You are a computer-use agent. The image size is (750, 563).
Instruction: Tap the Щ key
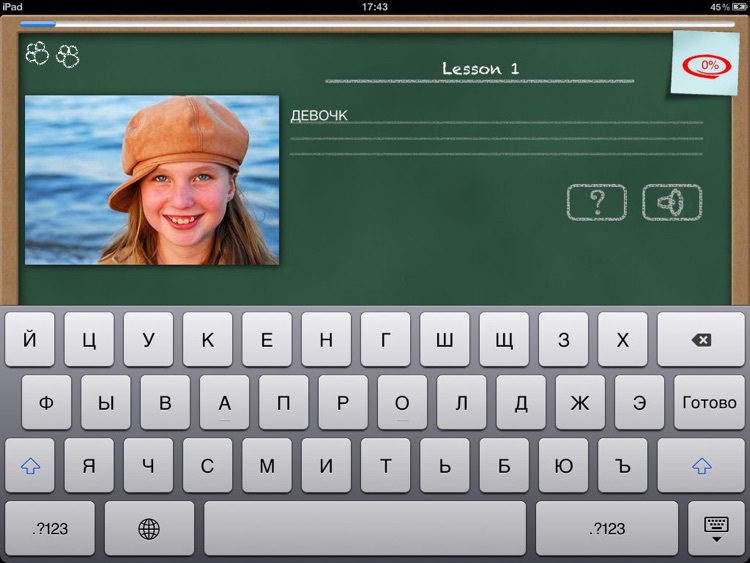point(504,340)
